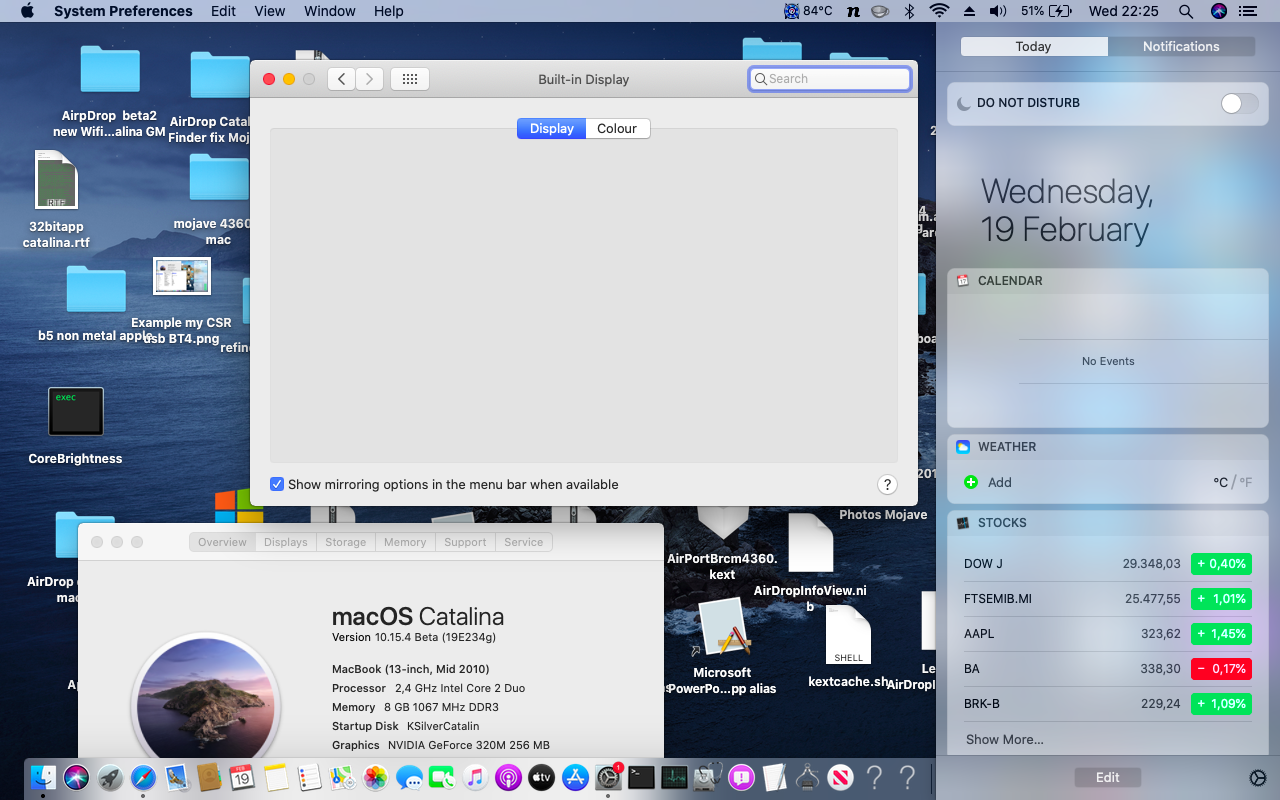Screen dimensions: 1280x800
Task: Click the Bluetooth menu bar icon
Action: pyautogui.click(x=909, y=11)
